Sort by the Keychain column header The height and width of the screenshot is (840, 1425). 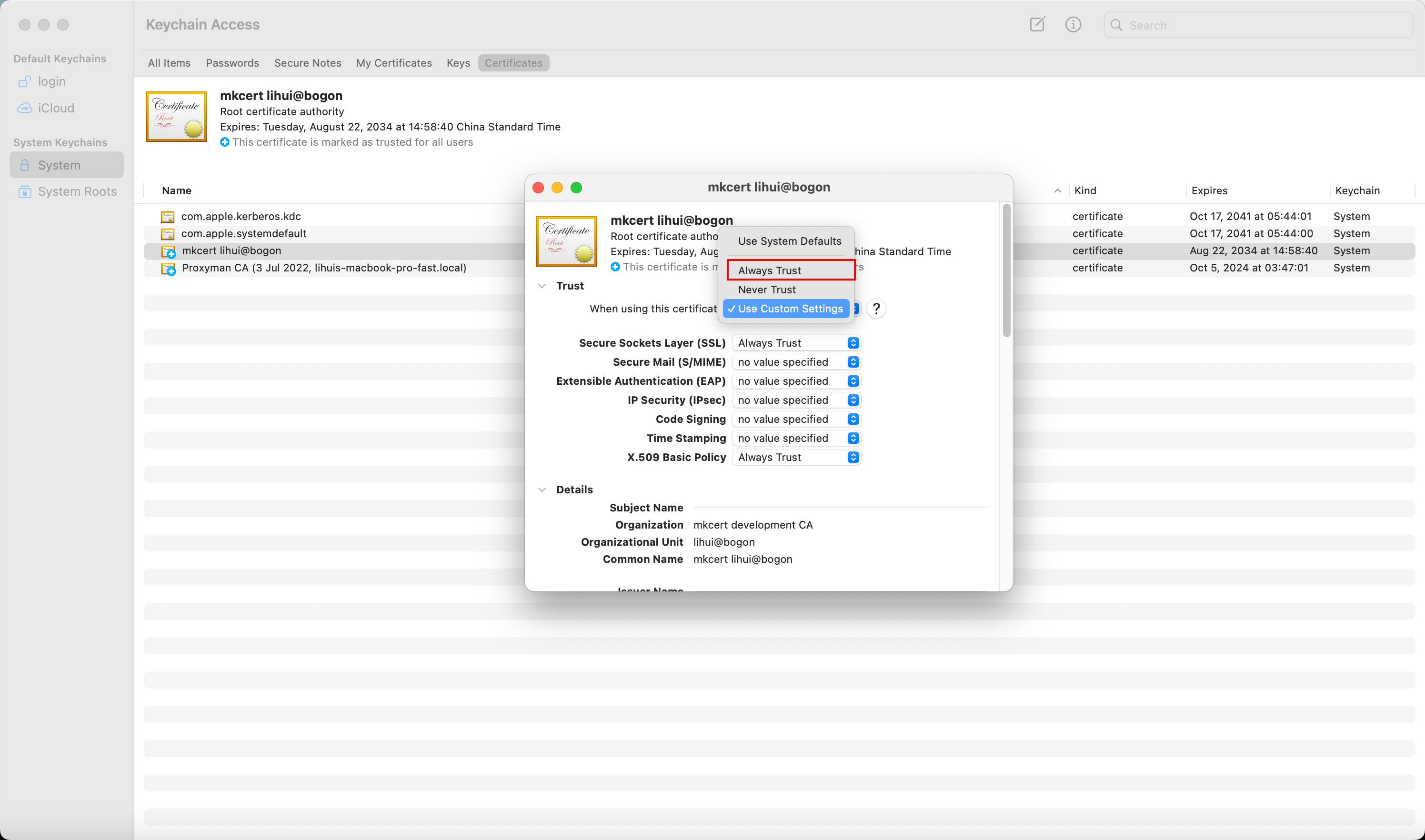[x=1357, y=191]
